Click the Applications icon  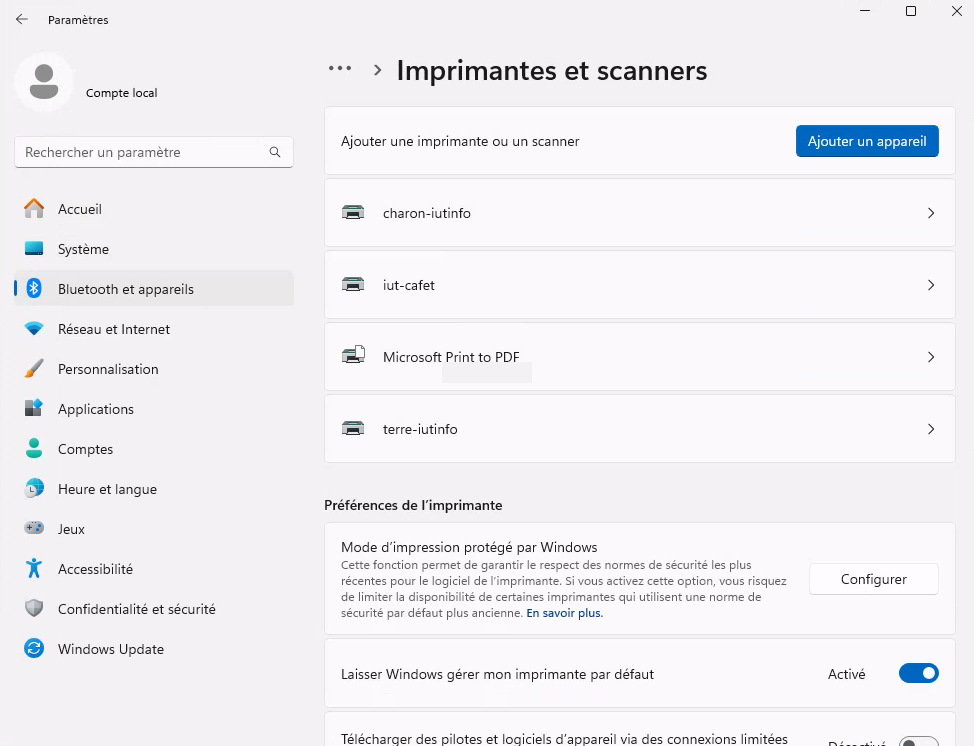(x=34, y=408)
